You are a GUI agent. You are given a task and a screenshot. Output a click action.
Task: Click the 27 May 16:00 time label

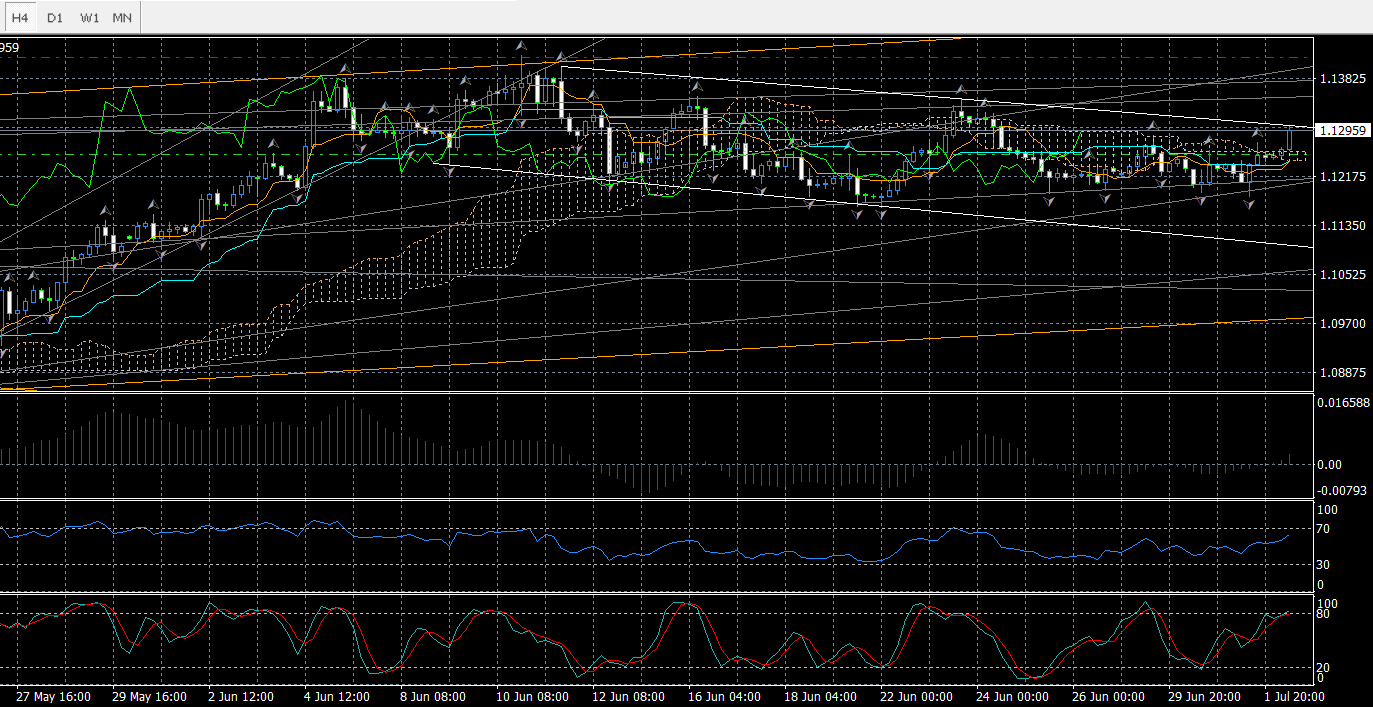54,696
